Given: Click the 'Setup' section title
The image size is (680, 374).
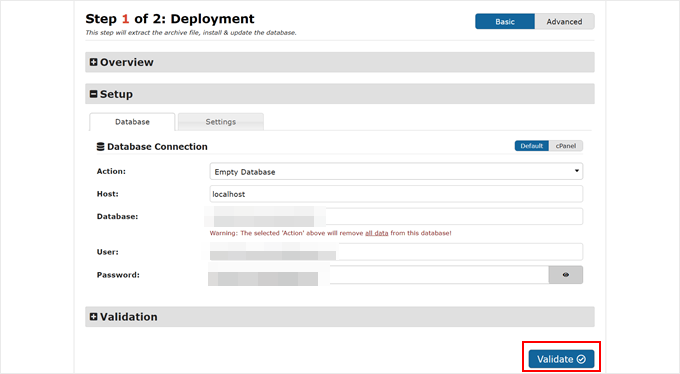Looking at the screenshot, I should click(116, 94).
